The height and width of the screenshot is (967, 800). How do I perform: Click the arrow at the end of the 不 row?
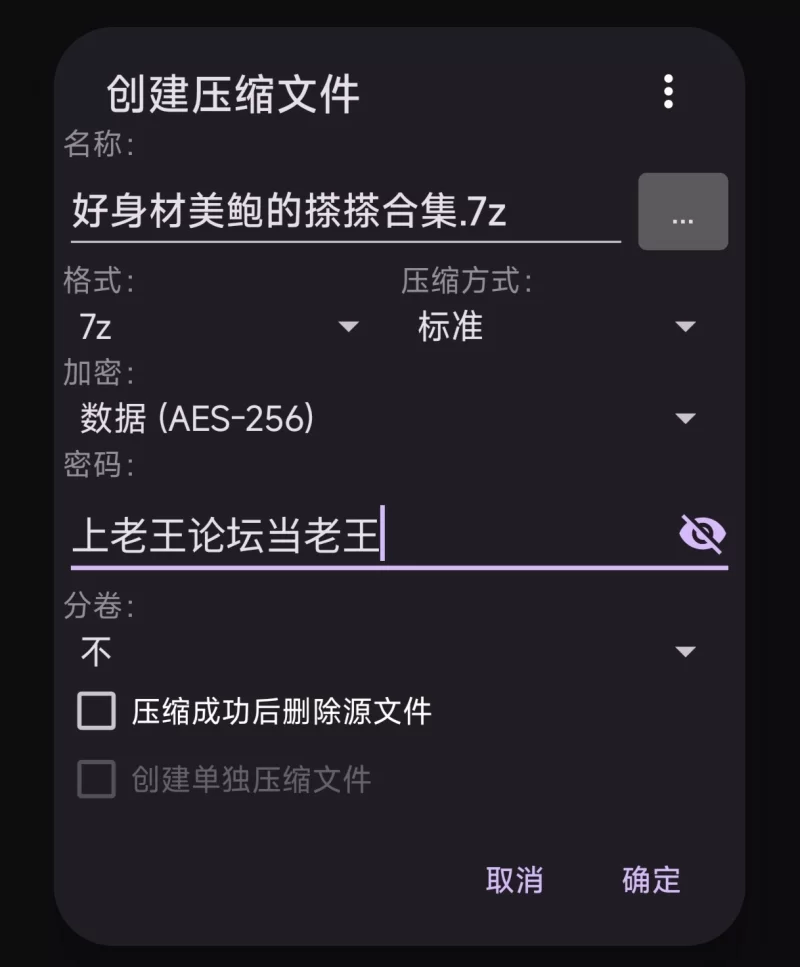click(685, 652)
